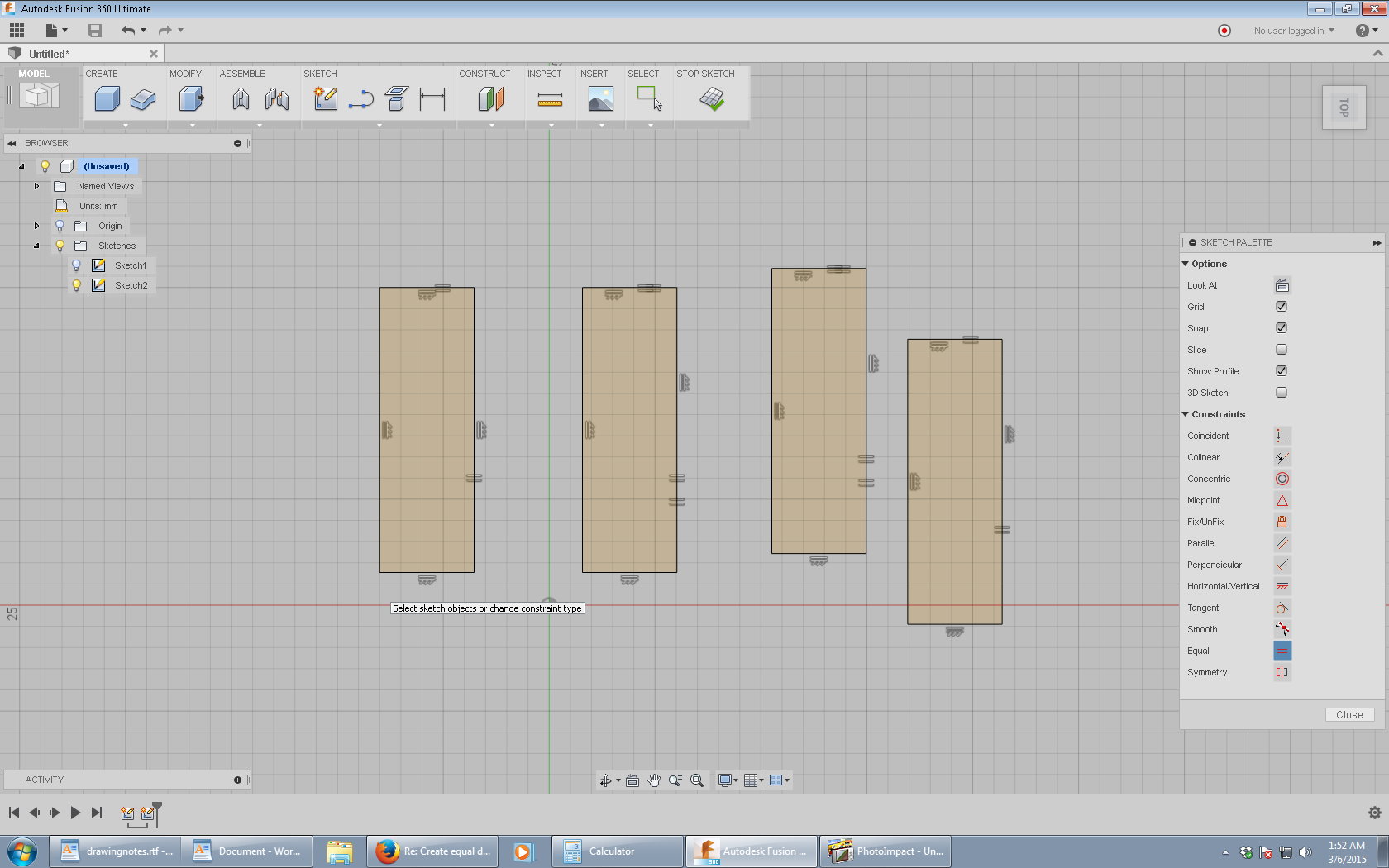Enable the Slice checkbox
The height and width of the screenshot is (868, 1389).
[x=1282, y=350]
